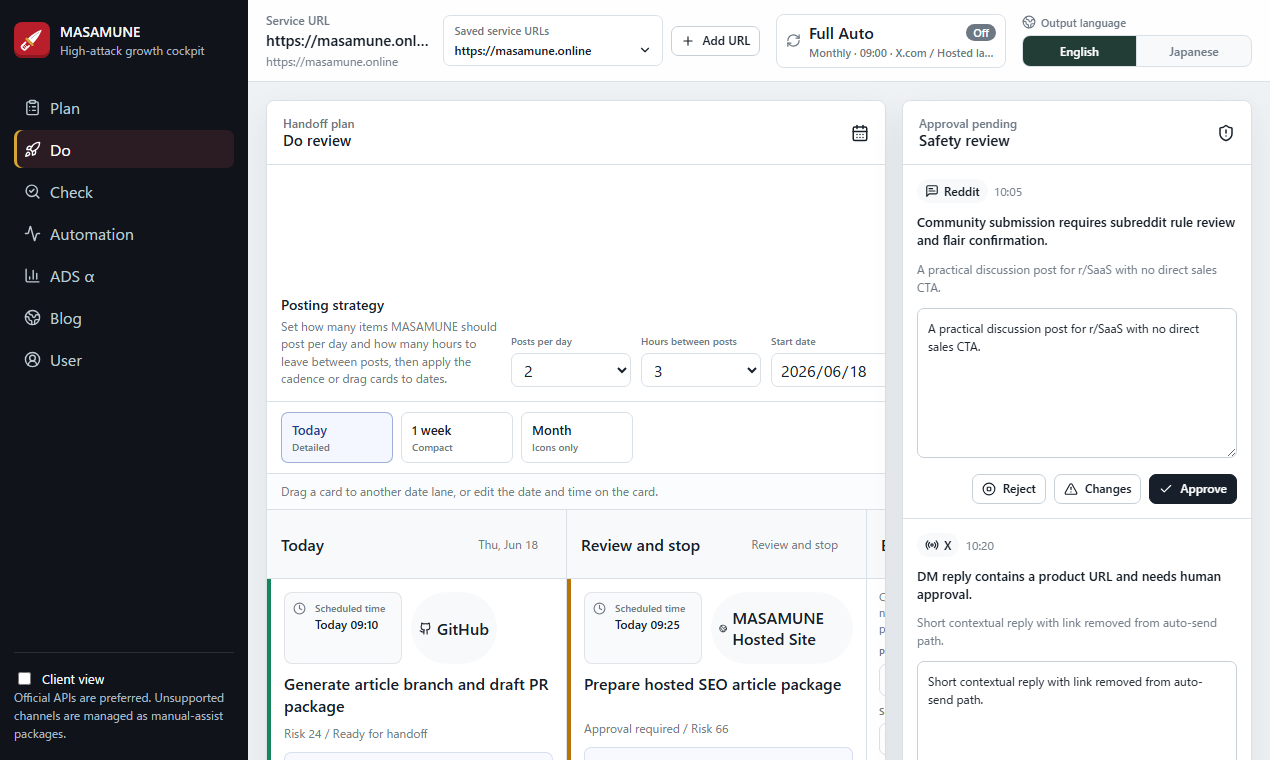Click the Output language globe icon
The height and width of the screenshot is (760, 1270).
point(1030,23)
